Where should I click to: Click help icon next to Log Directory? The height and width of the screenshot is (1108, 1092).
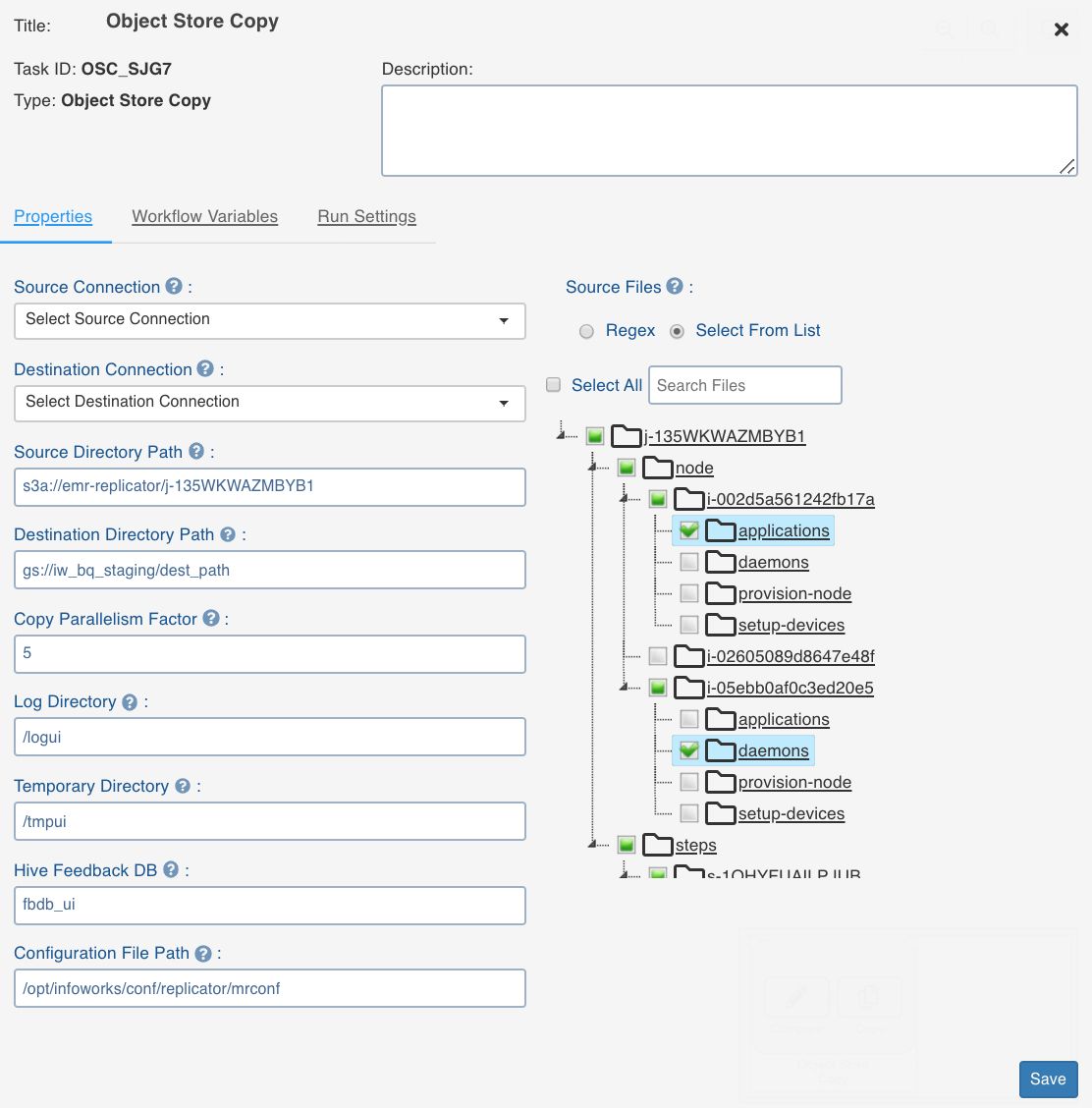[130, 701]
